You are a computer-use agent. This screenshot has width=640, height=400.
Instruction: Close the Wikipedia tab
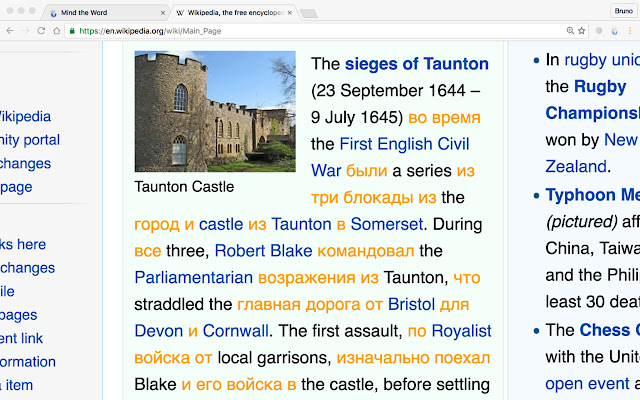click(289, 13)
